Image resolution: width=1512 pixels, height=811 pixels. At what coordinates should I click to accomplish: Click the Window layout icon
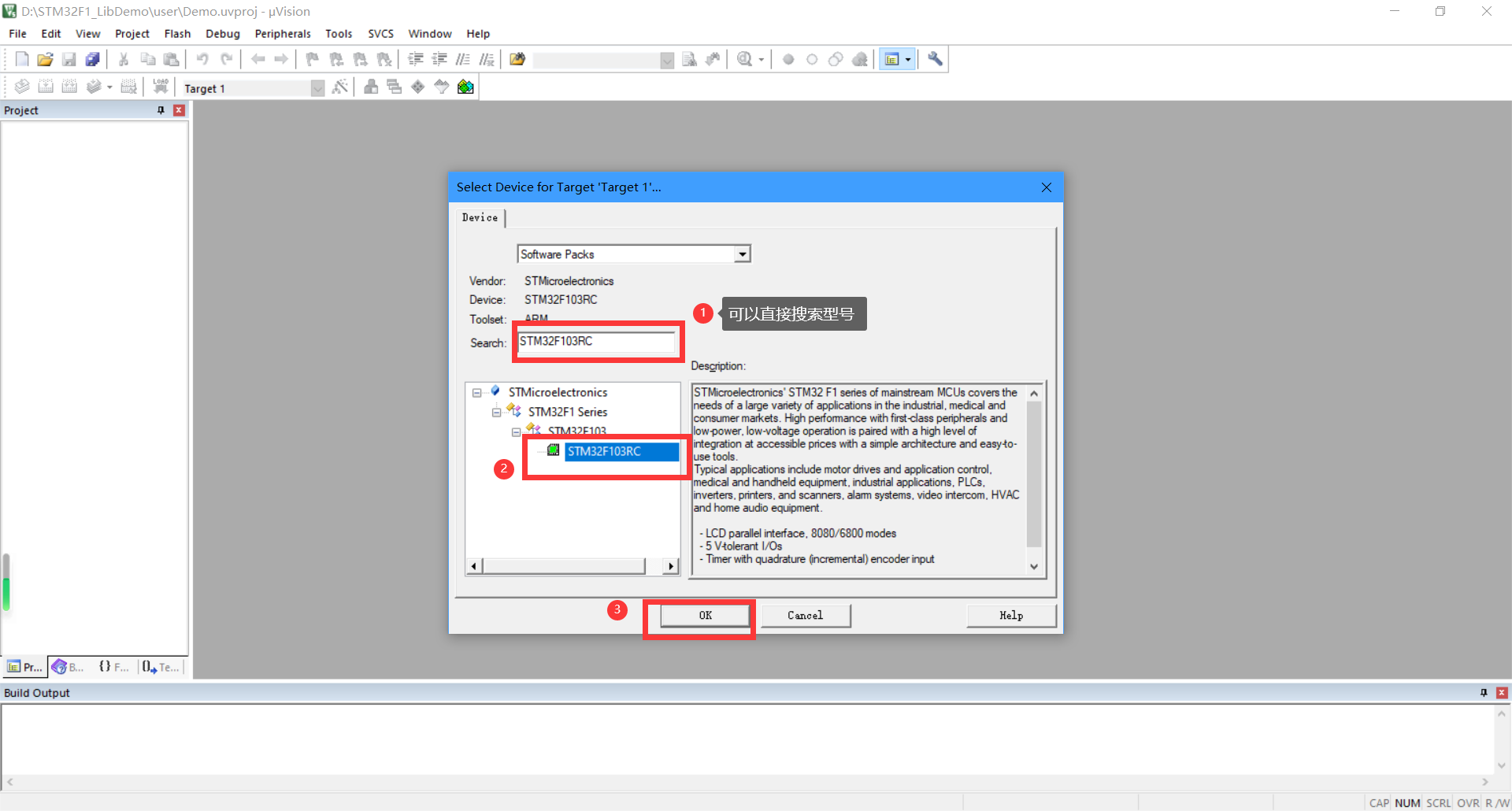892,59
